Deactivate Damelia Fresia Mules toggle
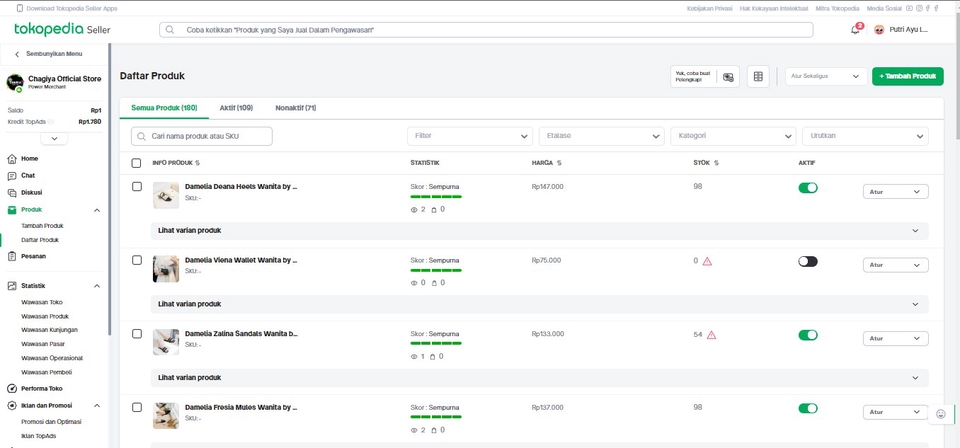 click(x=808, y=408)
